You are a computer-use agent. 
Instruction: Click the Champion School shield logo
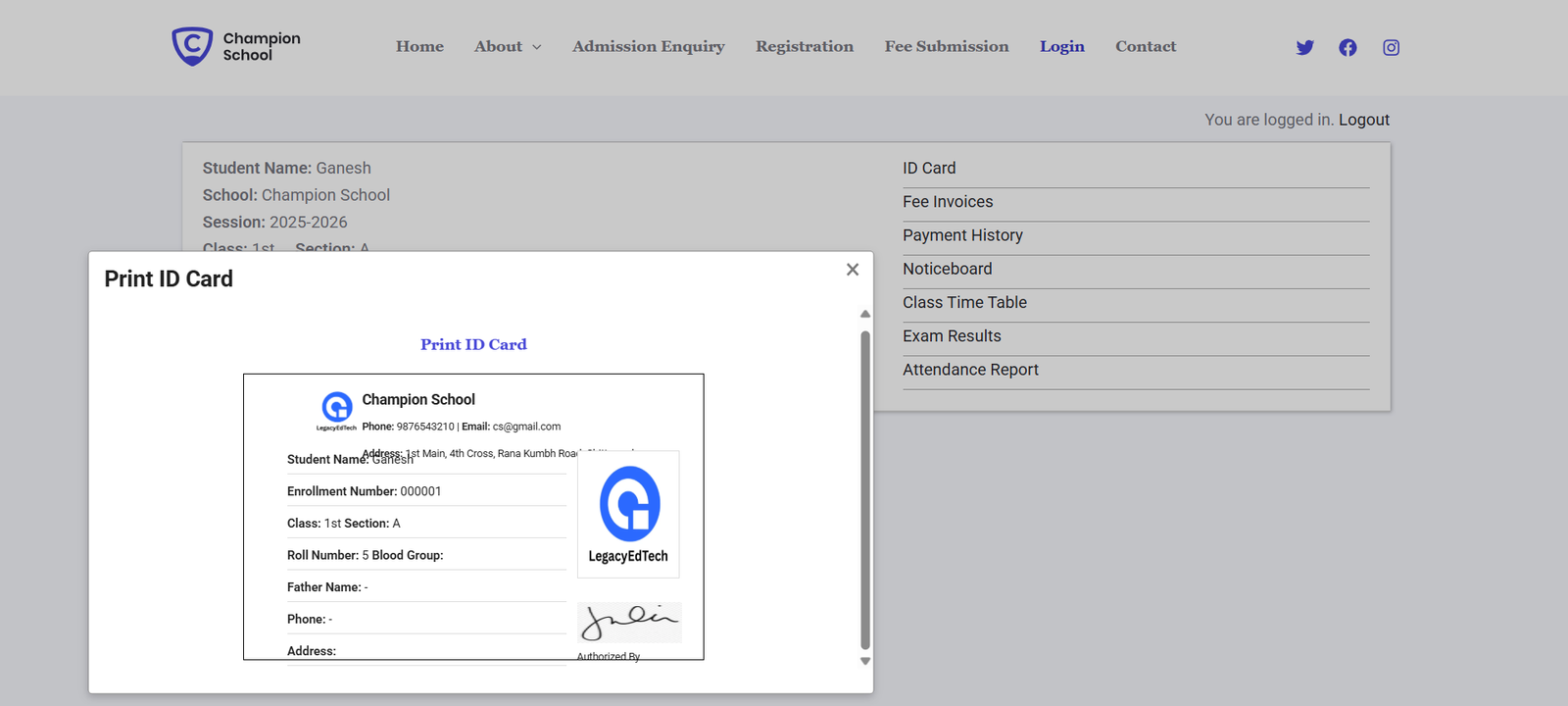192,46
